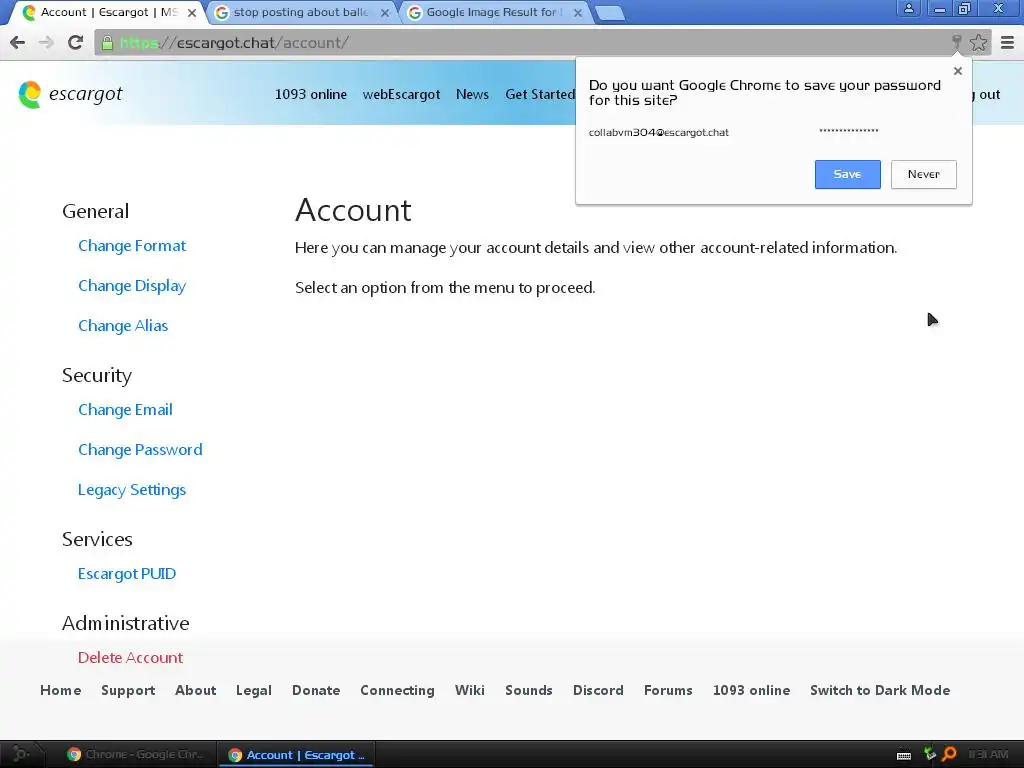
Task: Close the Google Image Result tab
Action: coord(578,12)
